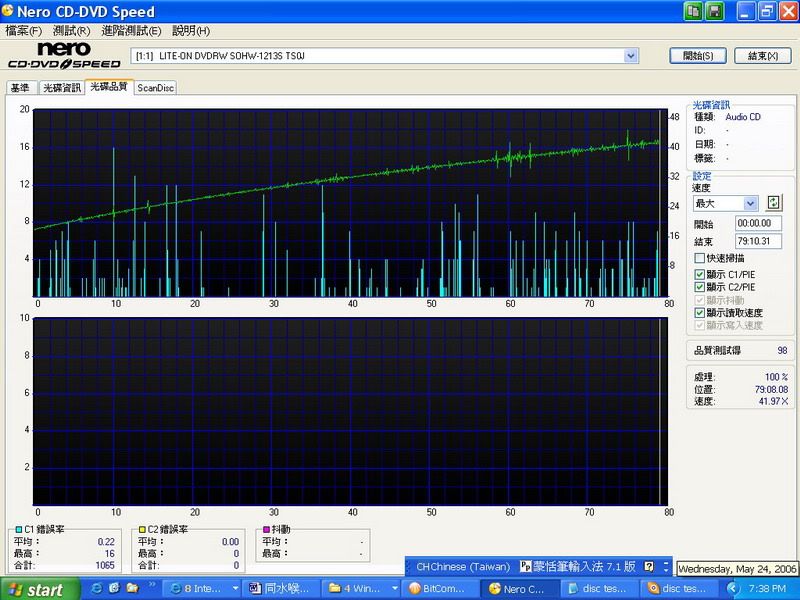This screenshot has height=600, width=800.
Task: Switch to the 光碟資訊 tab
Action: pos(62,88)
